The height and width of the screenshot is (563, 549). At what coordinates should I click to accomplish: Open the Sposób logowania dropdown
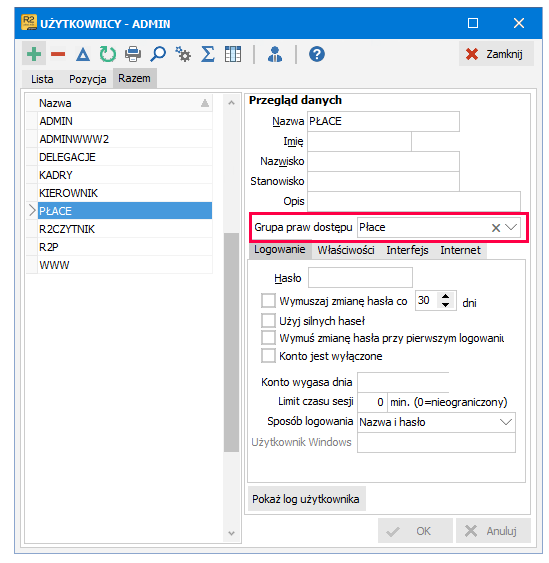point(506,422)
